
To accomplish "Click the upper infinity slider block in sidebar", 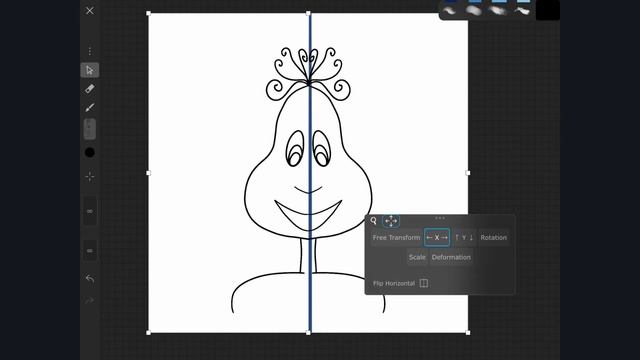I will tap(90, 211).
